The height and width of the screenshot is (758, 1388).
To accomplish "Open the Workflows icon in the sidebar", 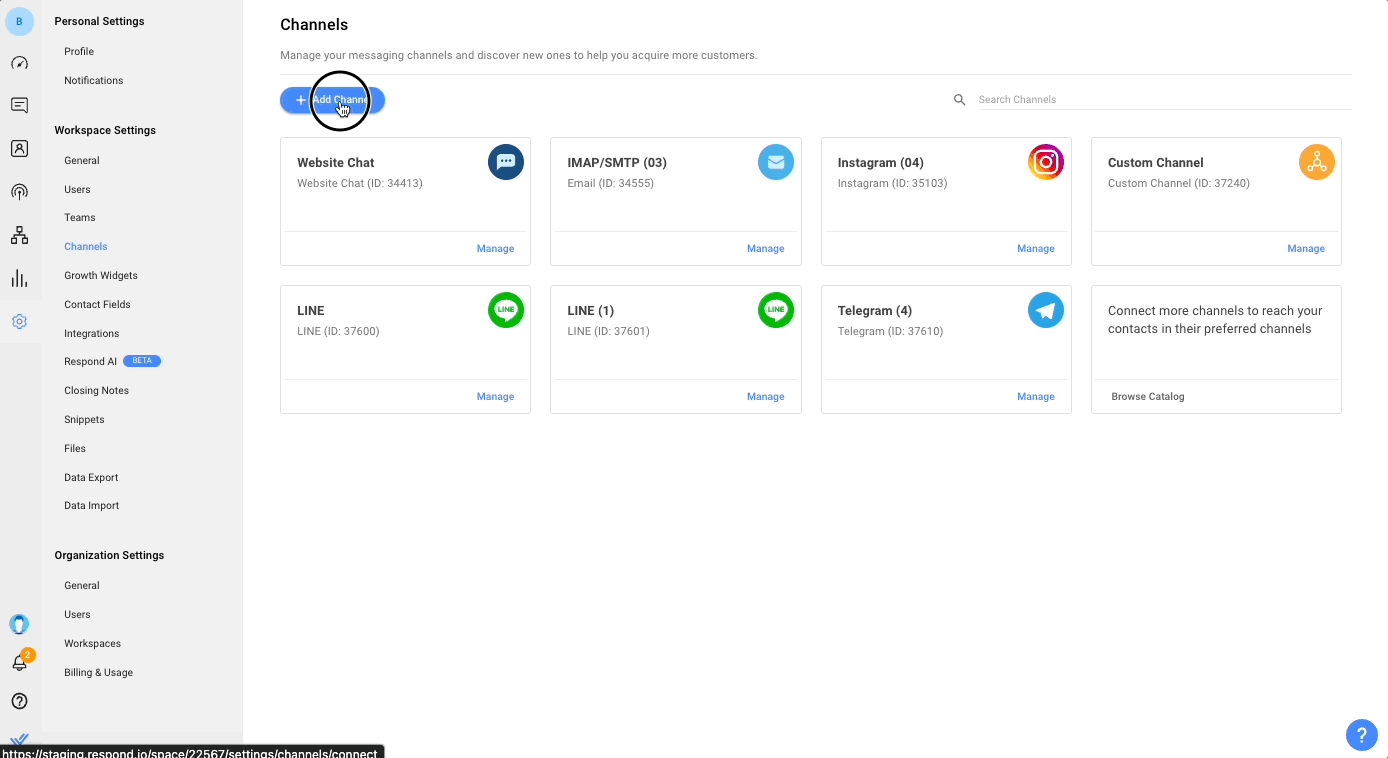I will [20, 234].
